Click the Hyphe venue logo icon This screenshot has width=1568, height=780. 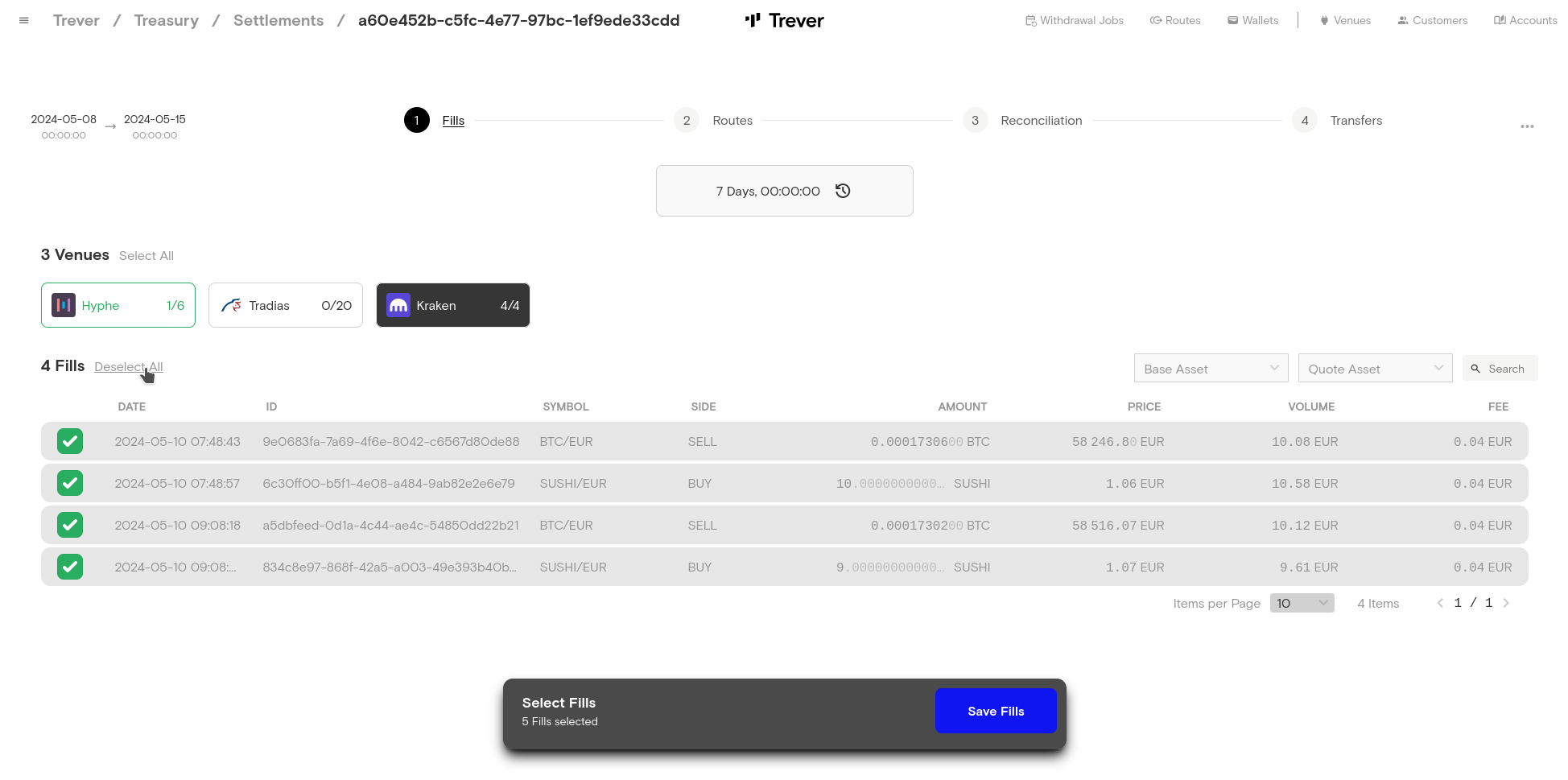point(64,305)
